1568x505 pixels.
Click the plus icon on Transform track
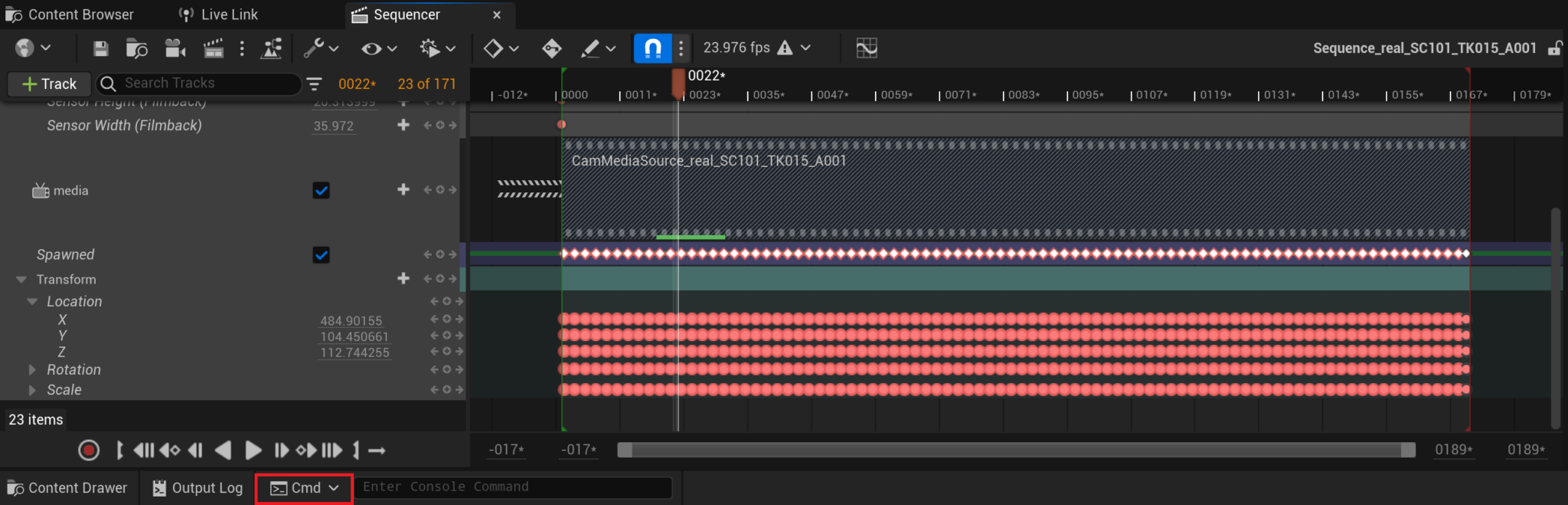pyautogui.click(x=403, y=278)
